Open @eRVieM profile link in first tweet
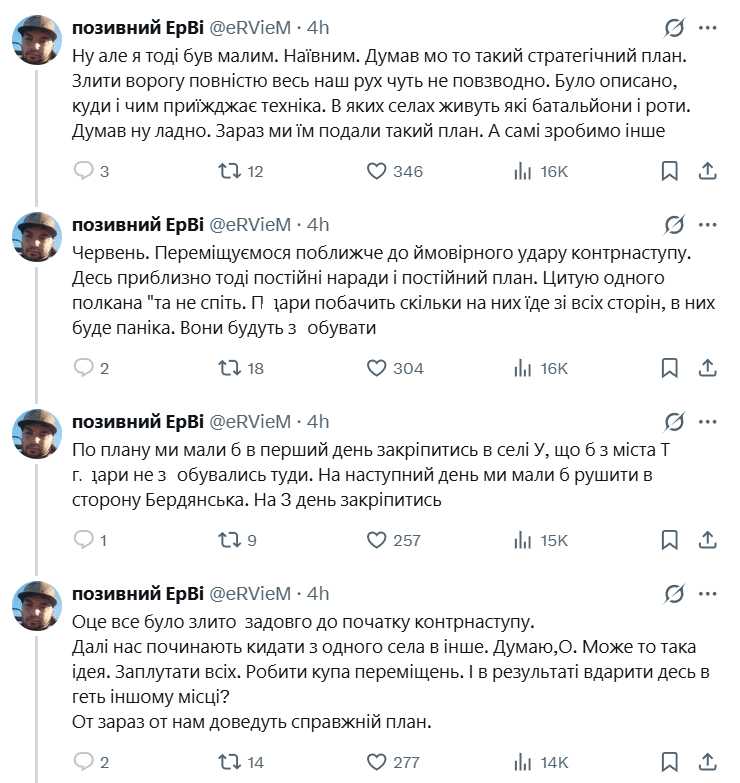The height and width of the screenshot is (783, 740). click(x=249, y=27)
